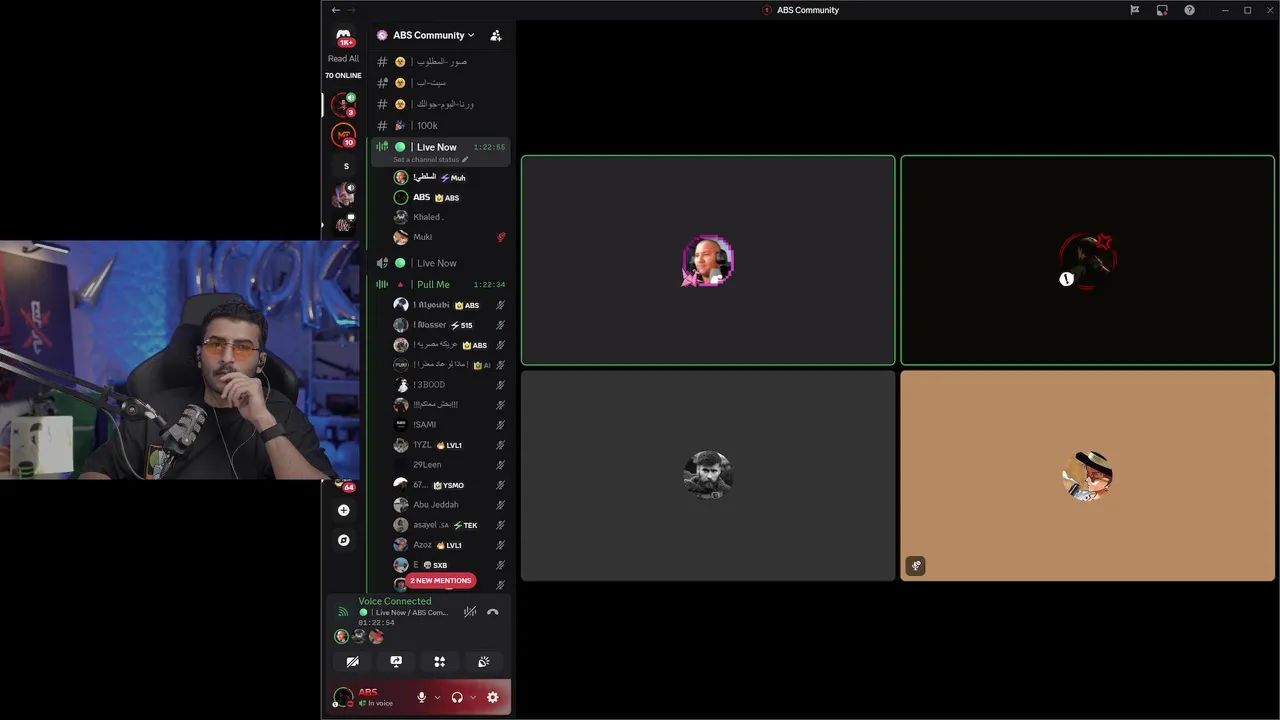1280x720 pixels.
Task: Open the MT server with 10 badge
Action: pyautogui.click(x=344, y=135)
